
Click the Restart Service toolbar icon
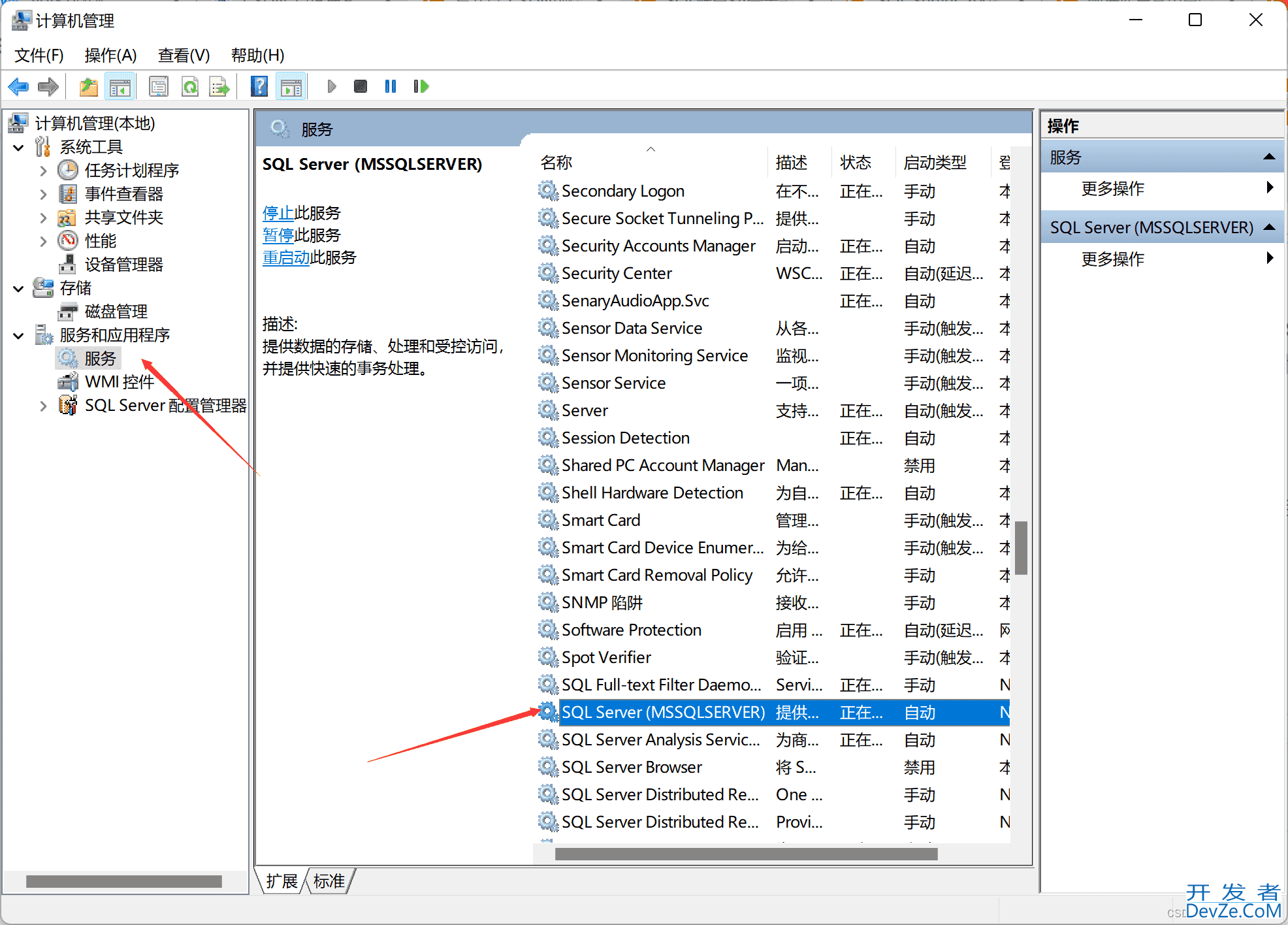421,86
